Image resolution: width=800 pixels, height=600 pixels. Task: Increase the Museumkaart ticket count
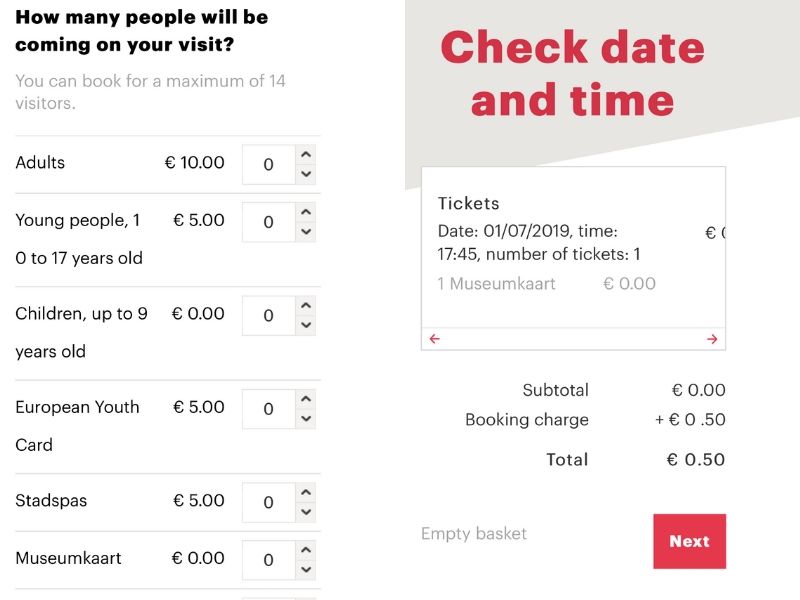click(x=306, y=550)
